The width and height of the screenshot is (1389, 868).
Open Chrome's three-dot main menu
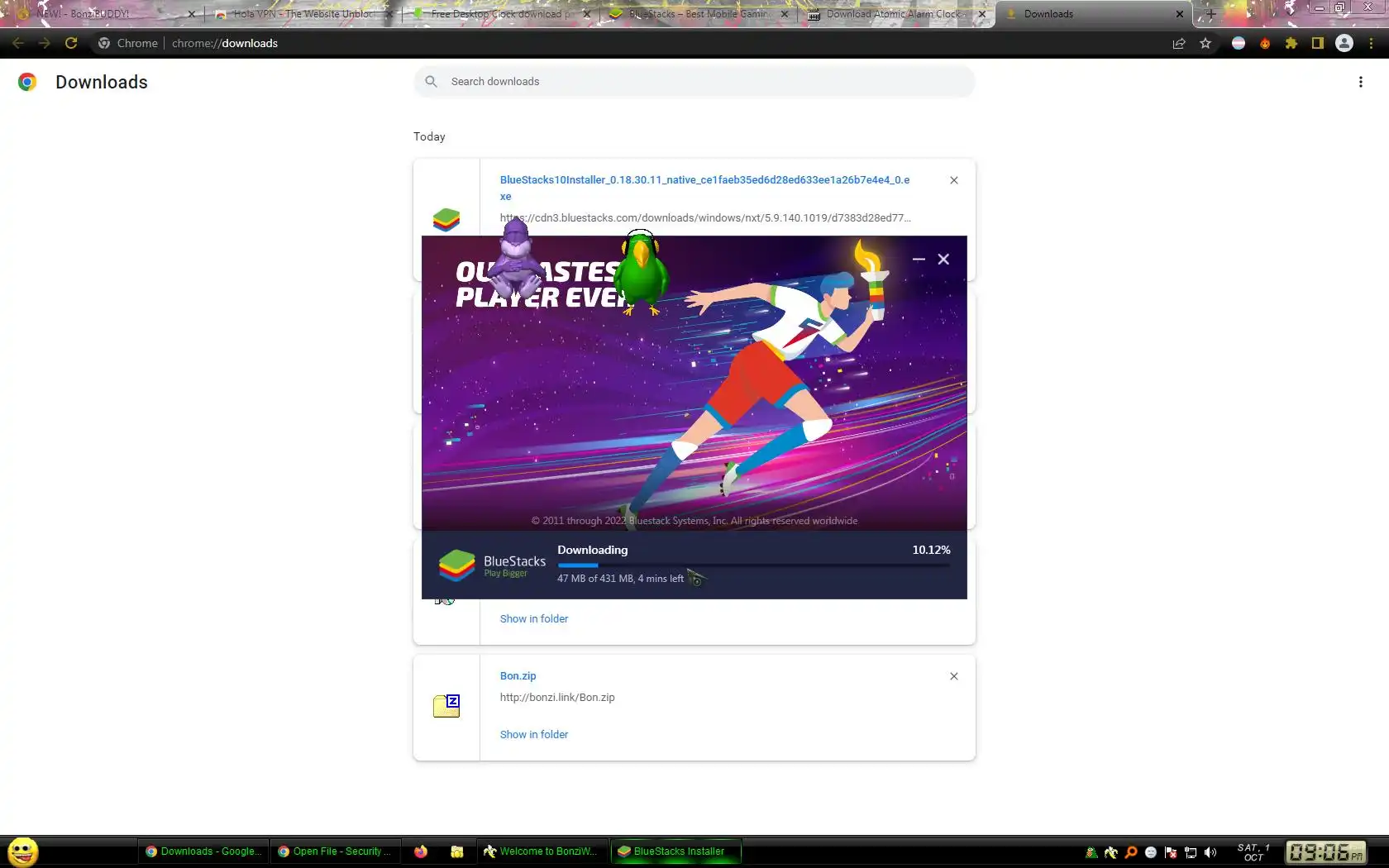(1371, 43)
